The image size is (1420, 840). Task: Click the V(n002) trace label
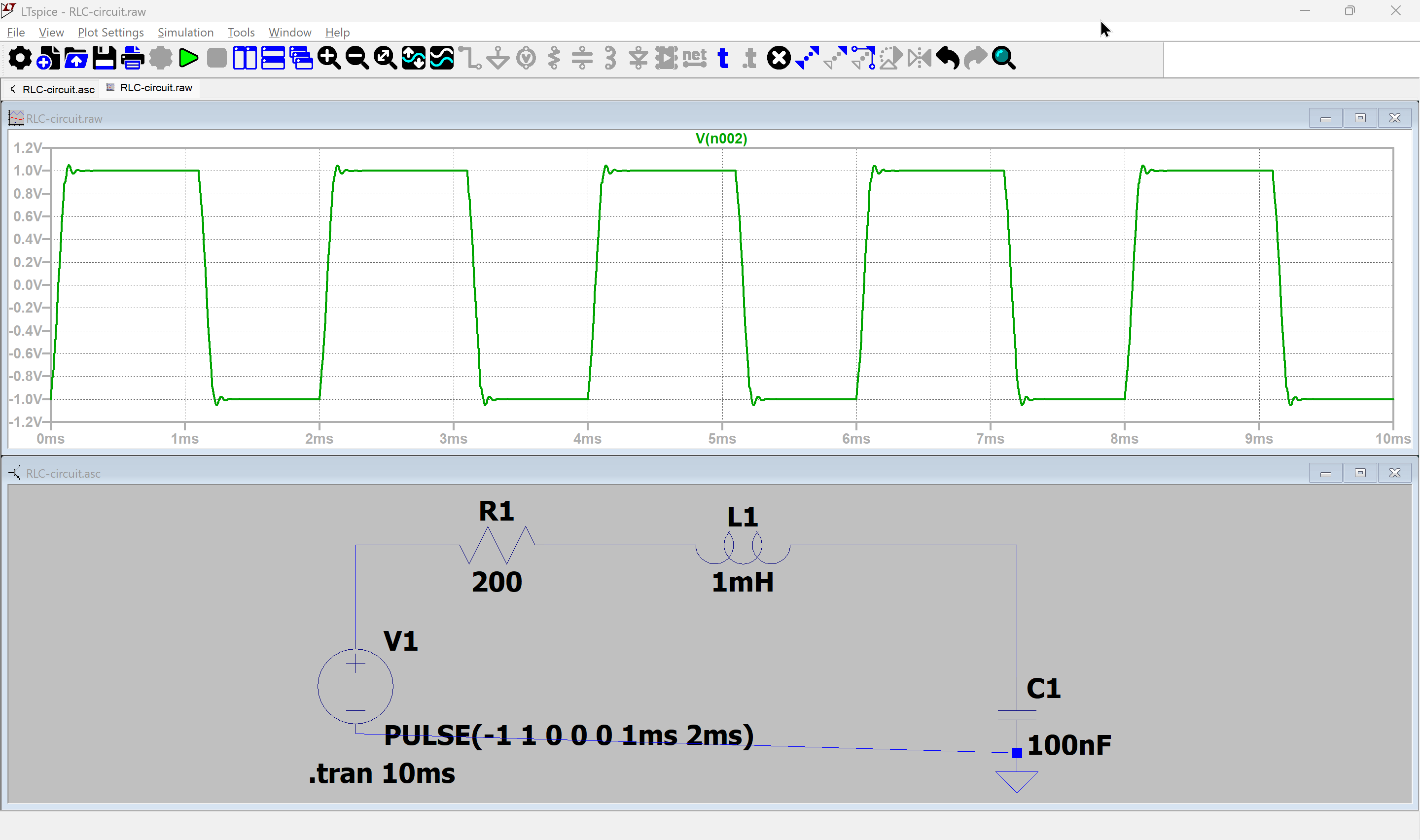click(721, 139)
